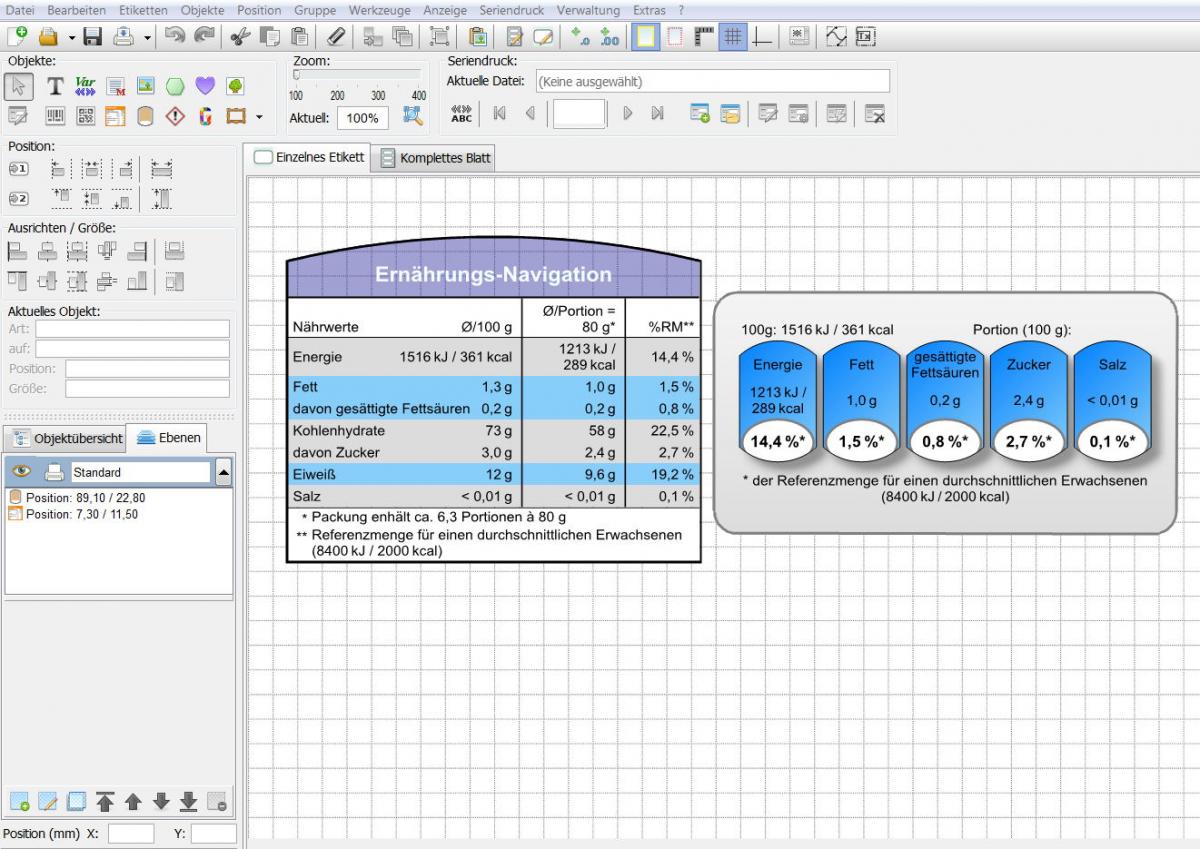1200x849 pixels.
Task: Collapse Standard layer with arrow button
Action: [x=224, y=472]
